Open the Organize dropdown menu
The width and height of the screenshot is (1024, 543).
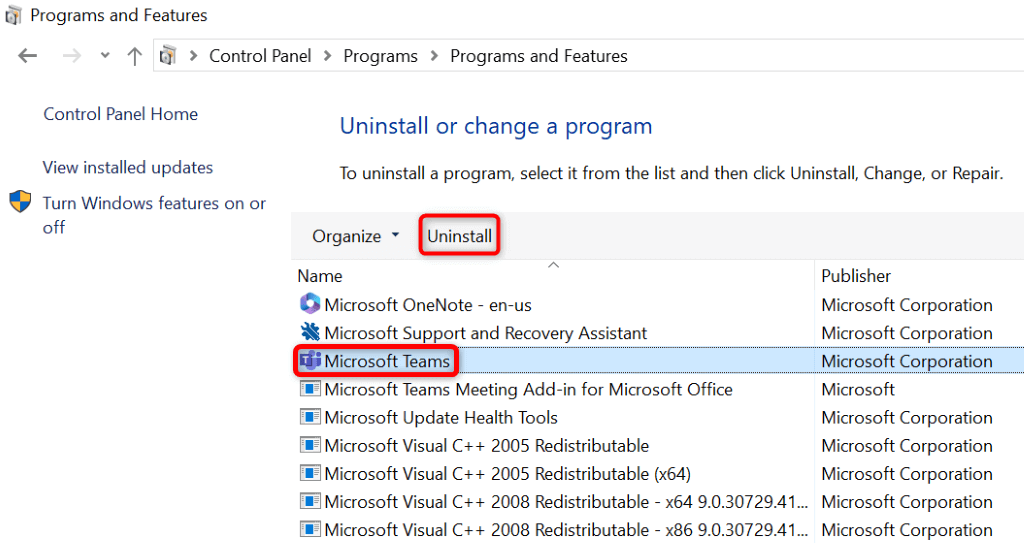tap(355, 236)
